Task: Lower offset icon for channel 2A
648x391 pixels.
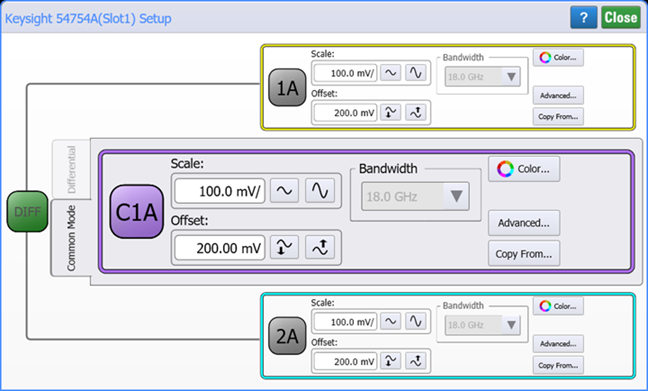Action: coord(391,361)
